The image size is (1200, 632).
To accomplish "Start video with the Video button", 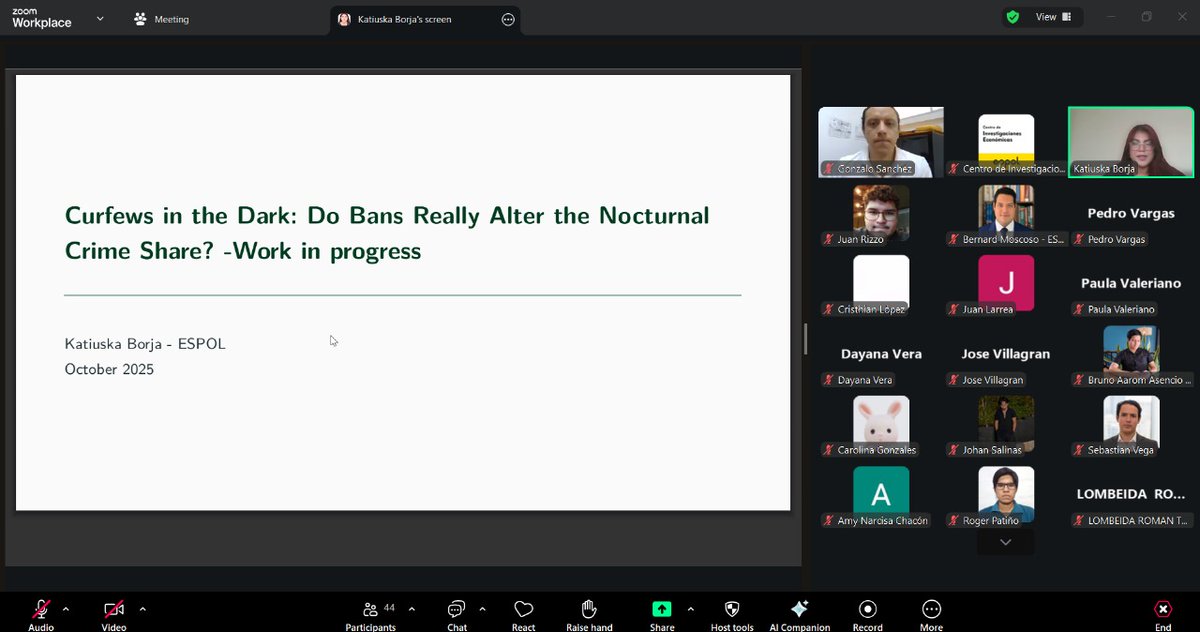I will tap(114, 614).
